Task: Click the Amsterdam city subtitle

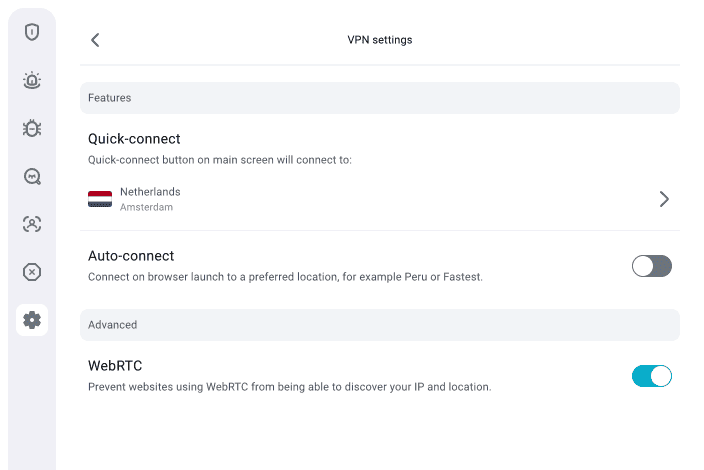Action: coord(146,208)
